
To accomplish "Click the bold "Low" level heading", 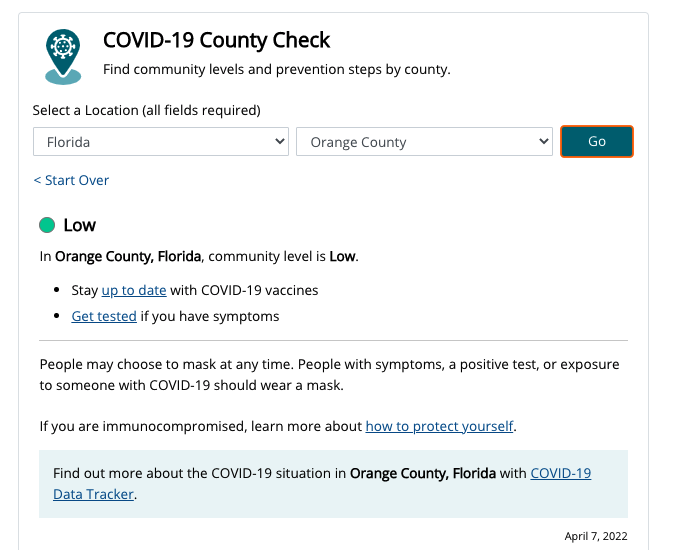I will (x=80, y=225).
